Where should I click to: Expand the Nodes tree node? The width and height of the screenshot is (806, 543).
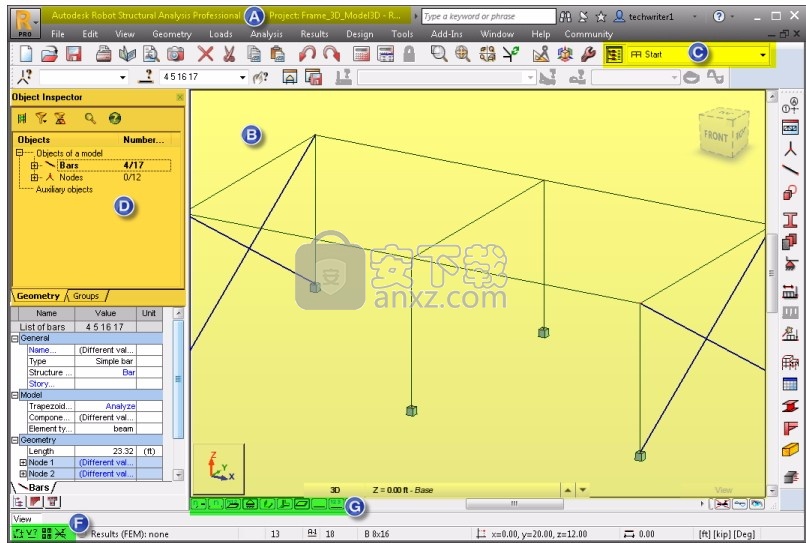34,177
